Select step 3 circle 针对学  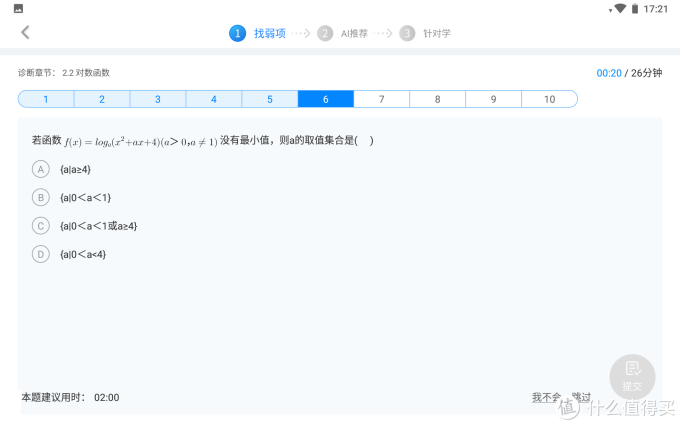pyautogui.click(x=407, y=33)
